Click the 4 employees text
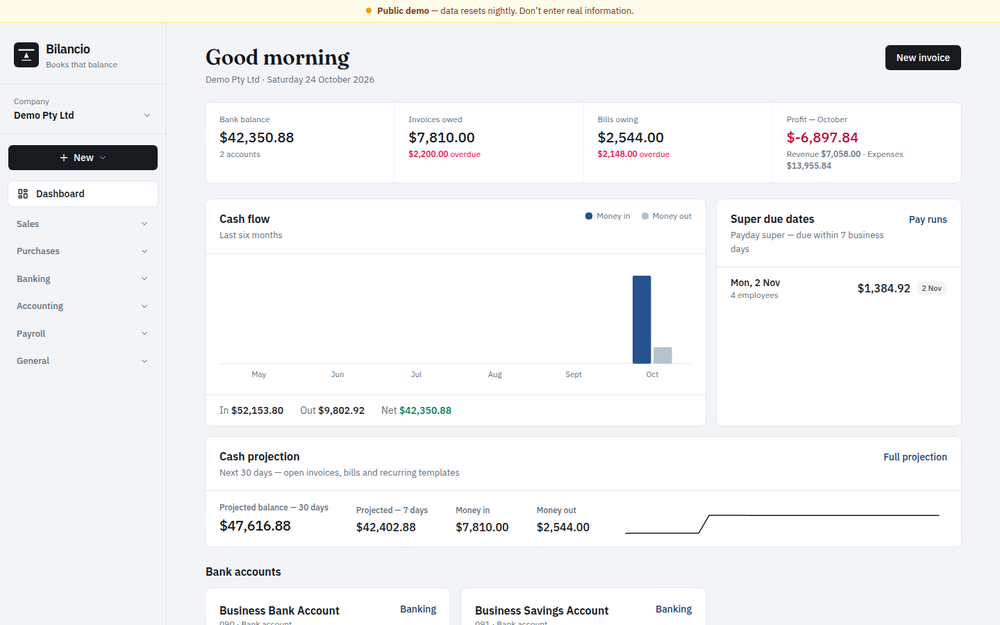Viewport: 1000px width, 625px height. pos(754,295)
